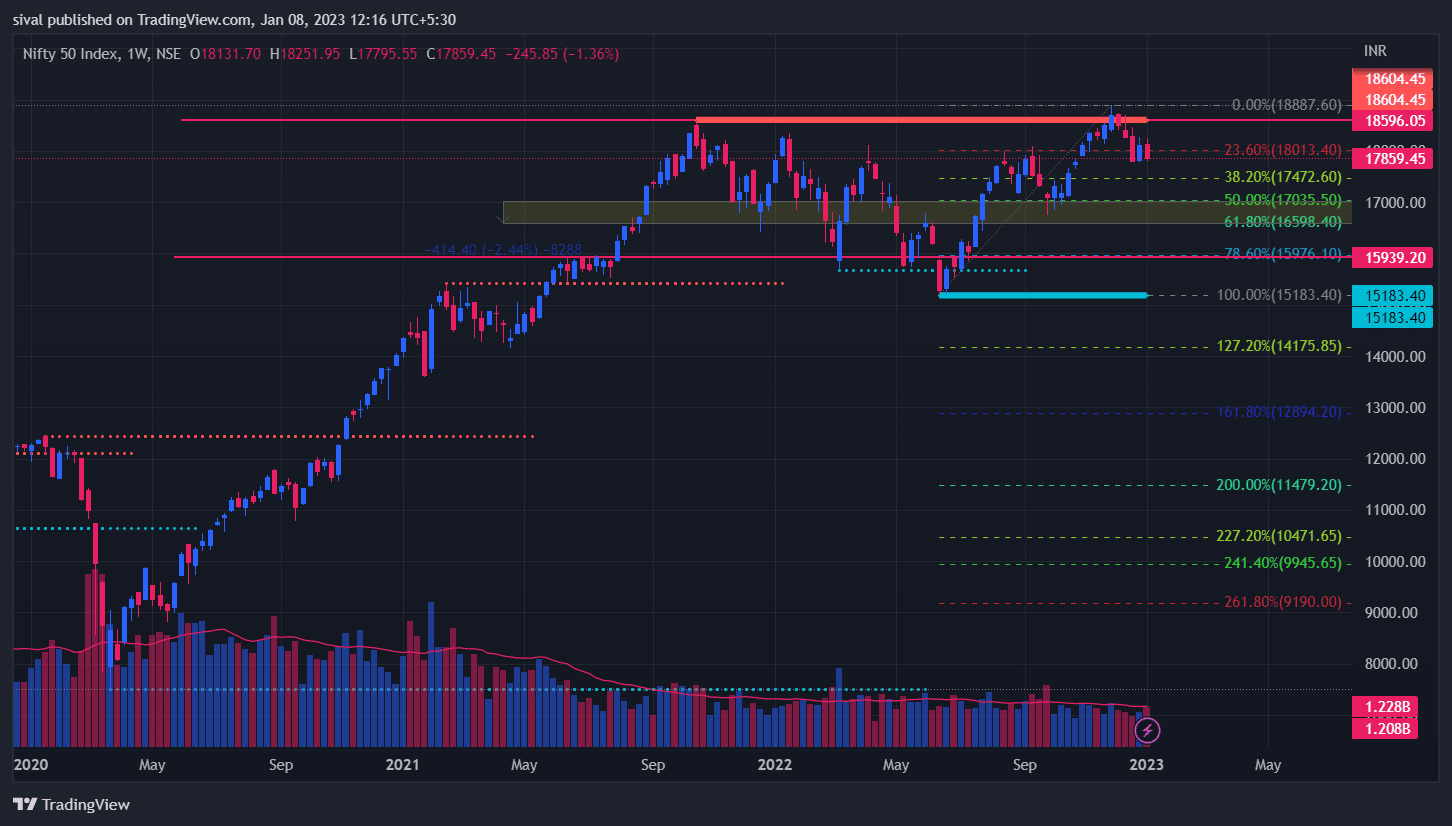Select the 50.00%(17035.50) Fibonacci level
Screen dimensions: 1452x826
1283,200
